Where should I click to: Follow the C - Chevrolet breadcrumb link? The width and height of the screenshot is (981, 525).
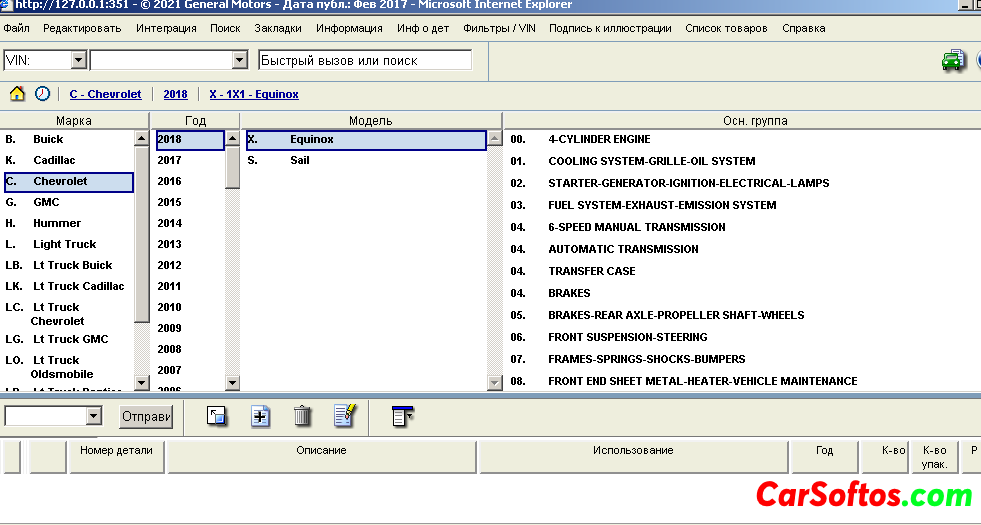pos(105,94)
